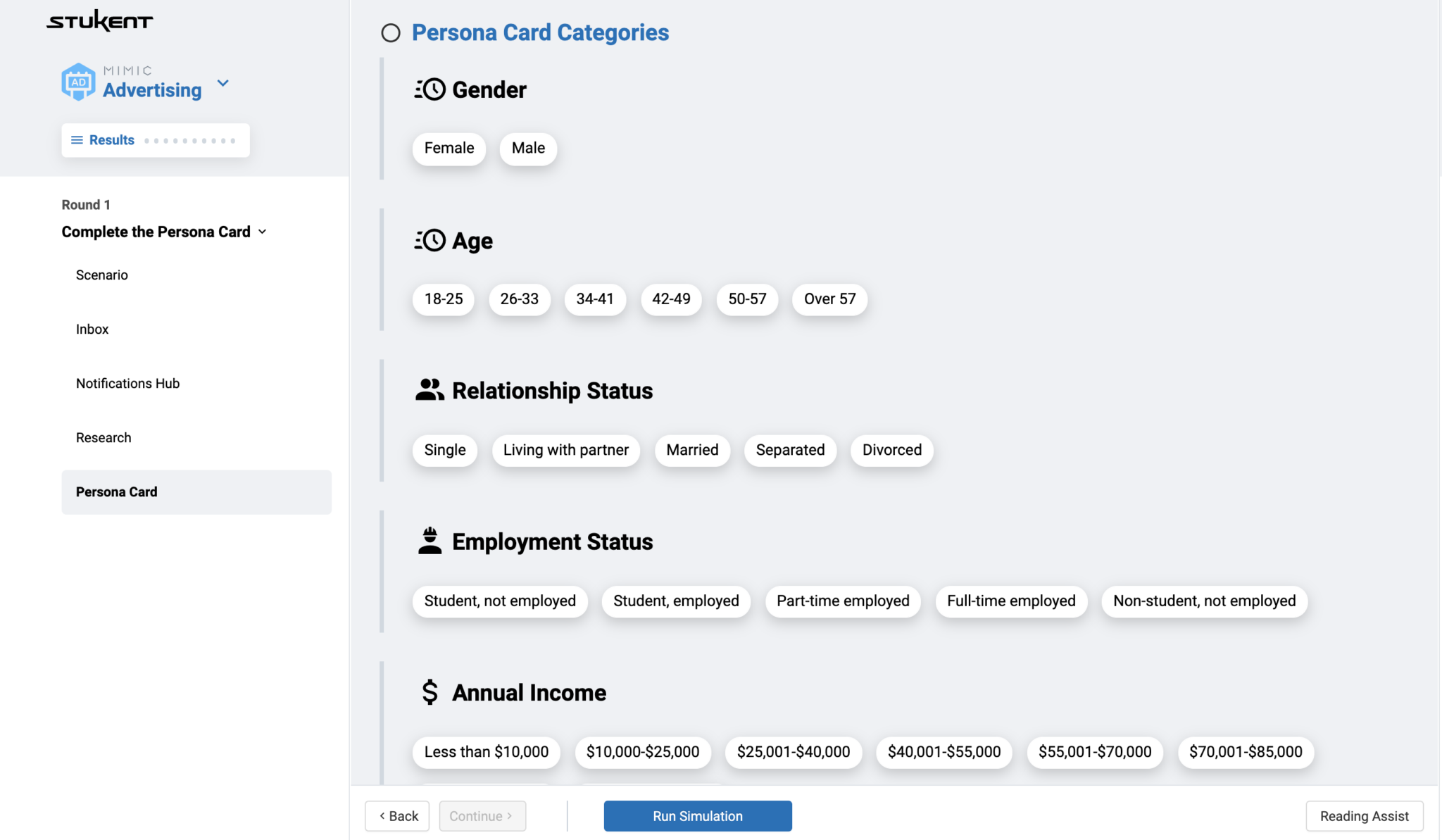Image resolution: width=1442 pixels, height=840 pixels.
Task: Click the Employment Status worker icon
Action: (x=430, y=541)
